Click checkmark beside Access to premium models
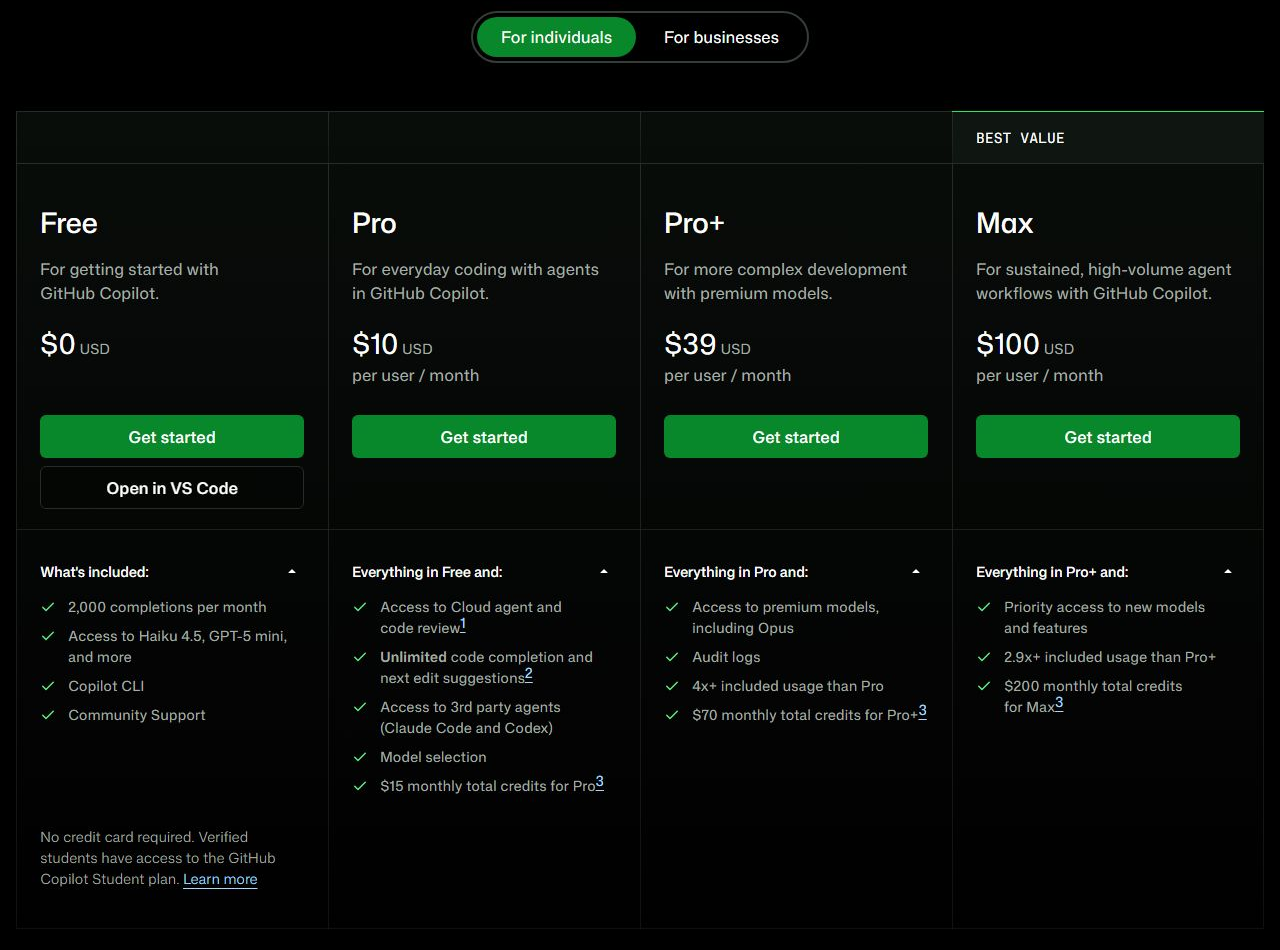Image resolution: width=1280 pixels, height=950 pixels. tap(672, 607)
